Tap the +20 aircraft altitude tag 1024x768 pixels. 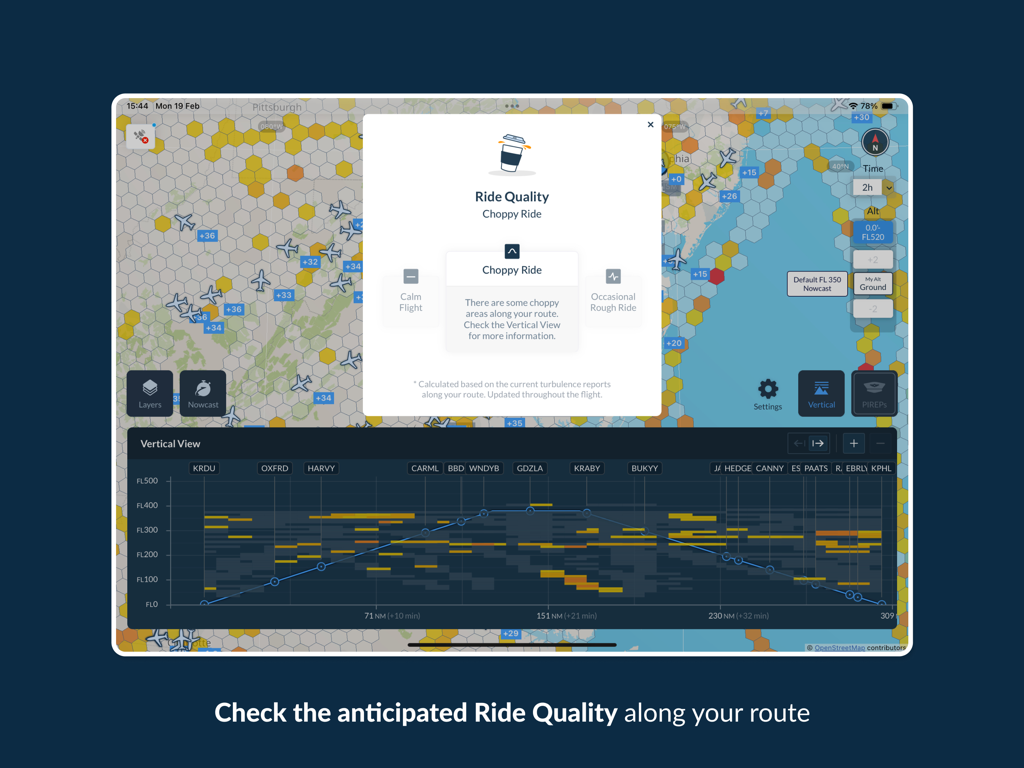(674, 343)
